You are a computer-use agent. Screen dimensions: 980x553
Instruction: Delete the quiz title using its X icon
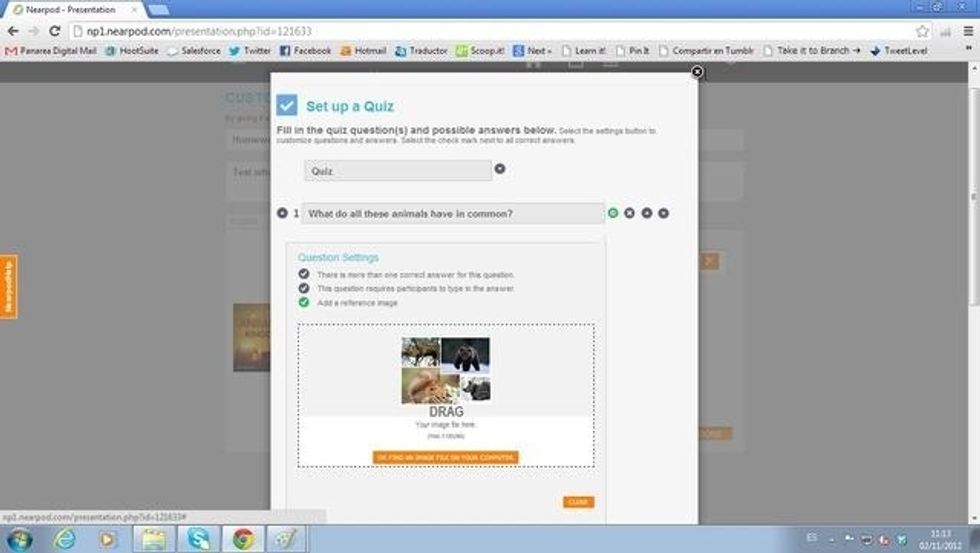click(500, 169)
